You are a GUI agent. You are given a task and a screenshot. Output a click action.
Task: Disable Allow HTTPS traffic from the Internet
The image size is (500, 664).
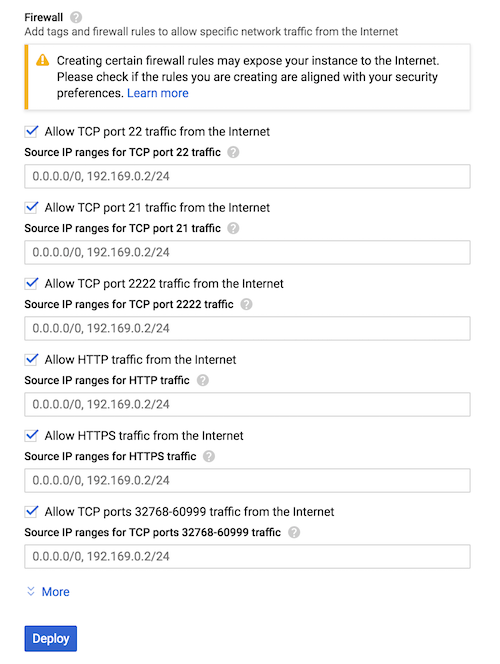[x=31, y=435]
